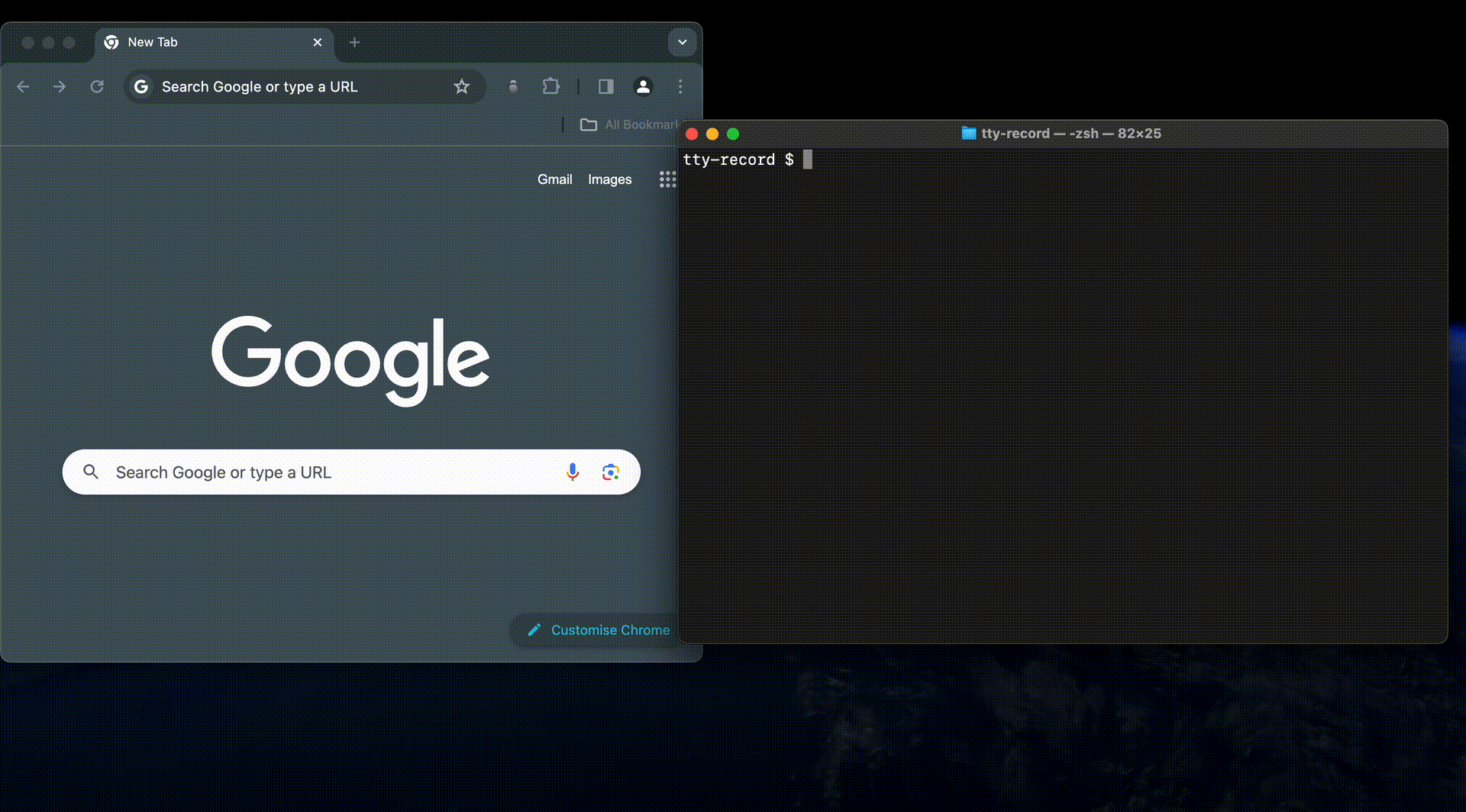Close the New Tab tab

click(318, 43)
